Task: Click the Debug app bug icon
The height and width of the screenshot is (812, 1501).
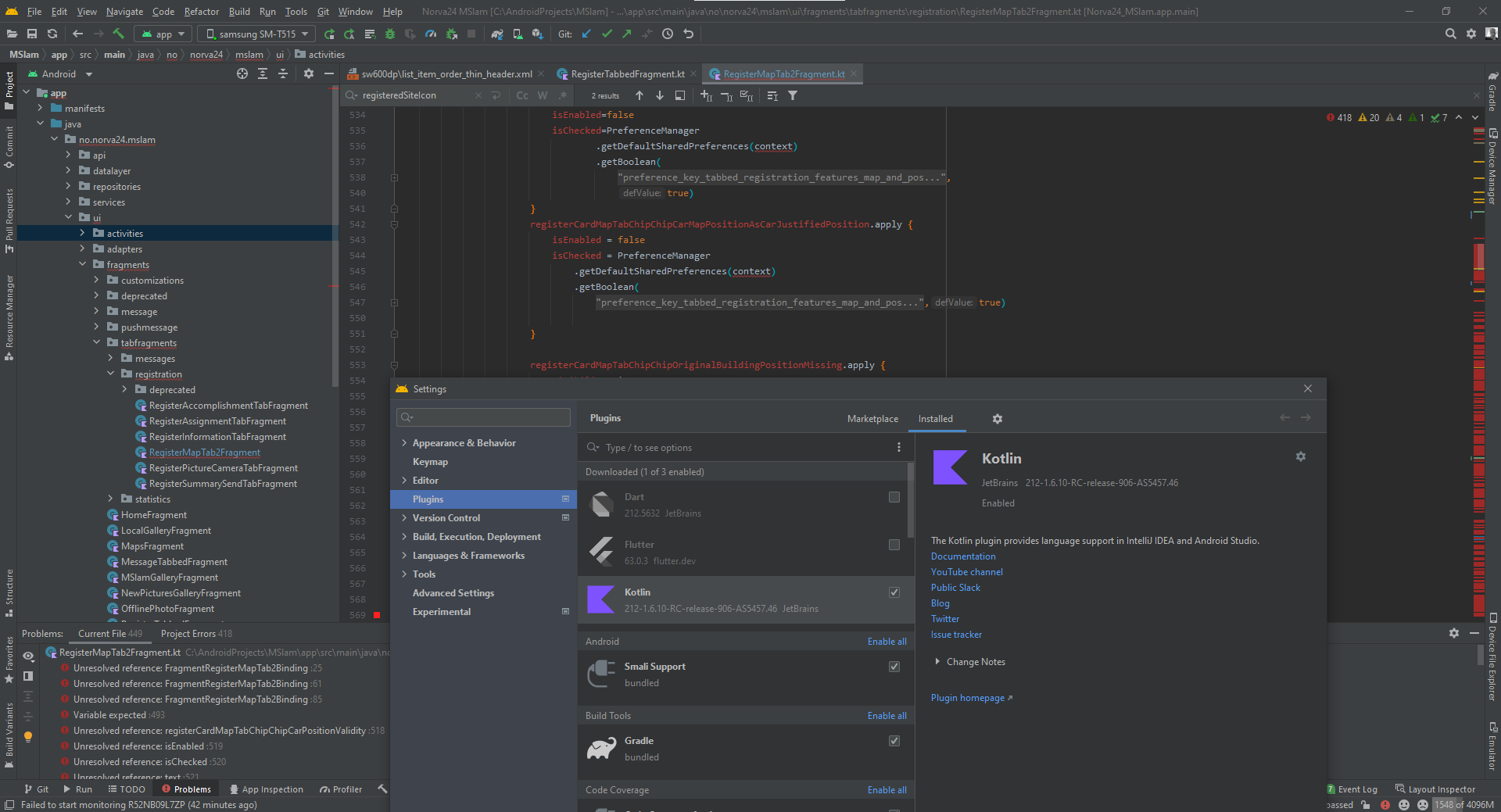Action: 390,34
